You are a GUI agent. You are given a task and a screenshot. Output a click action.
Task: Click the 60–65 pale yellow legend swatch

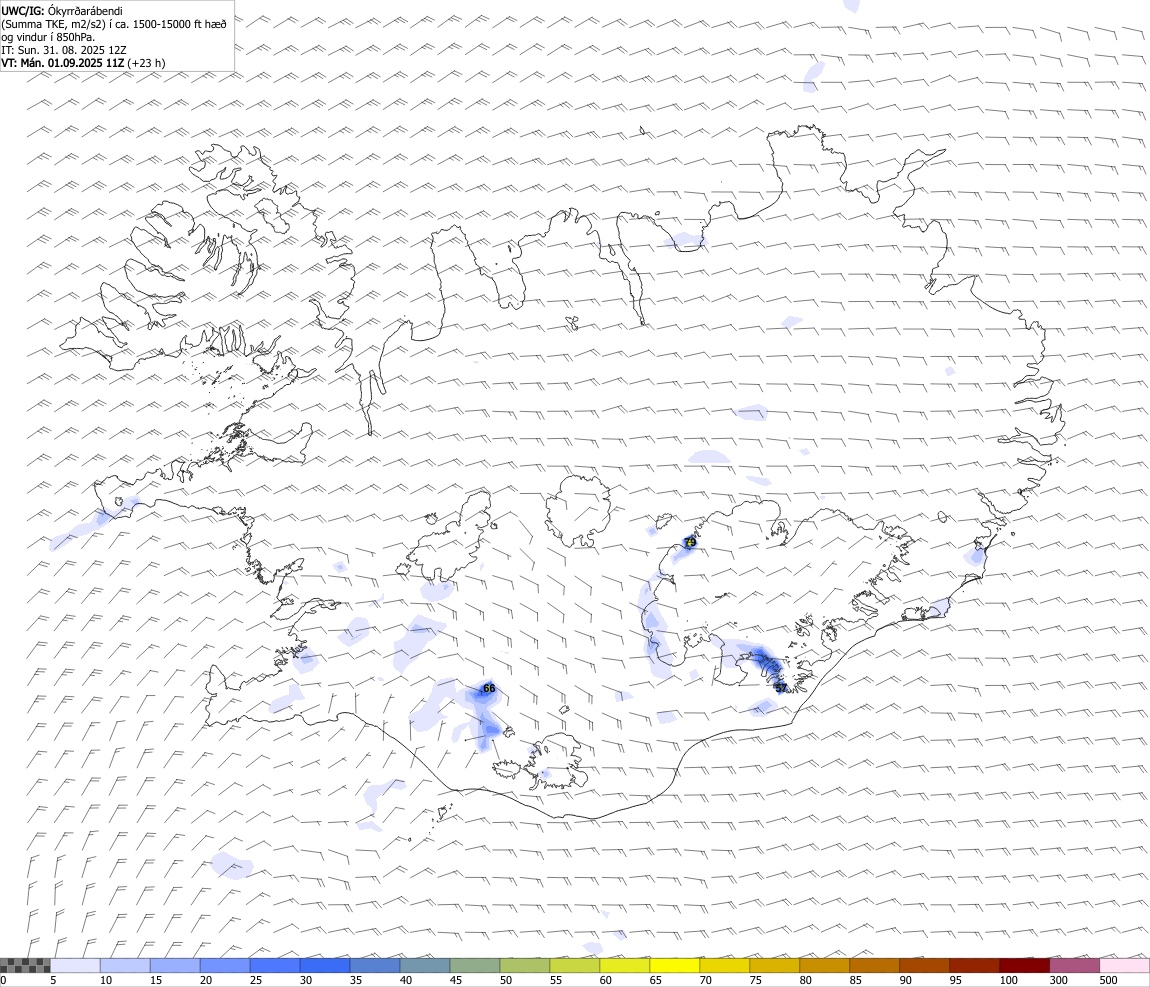[x=624, y=966]
